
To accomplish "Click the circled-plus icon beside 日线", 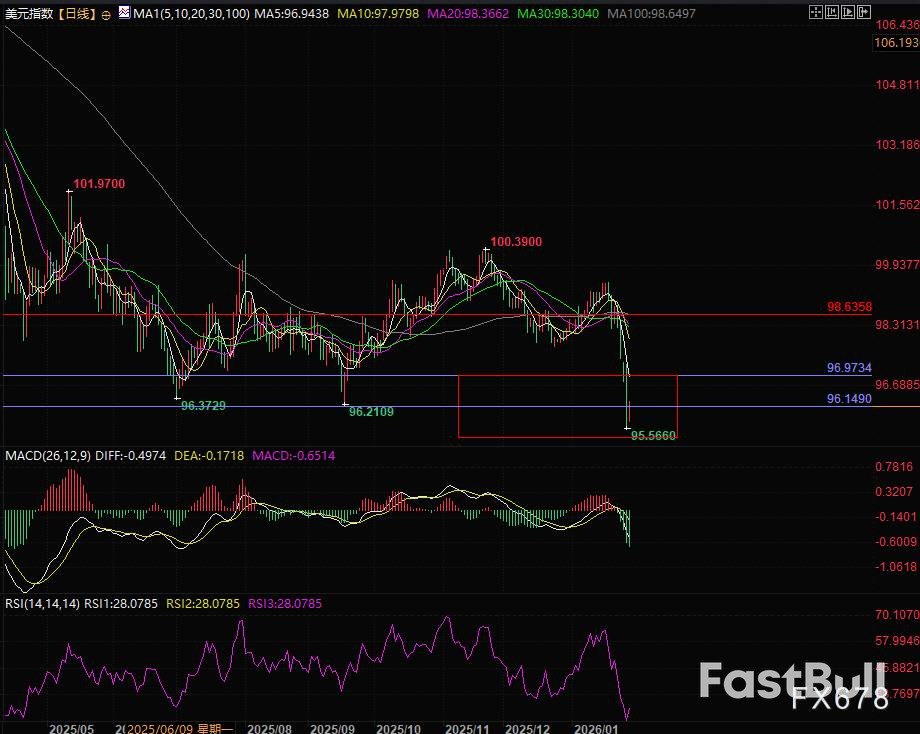I will tap(107, 14).
